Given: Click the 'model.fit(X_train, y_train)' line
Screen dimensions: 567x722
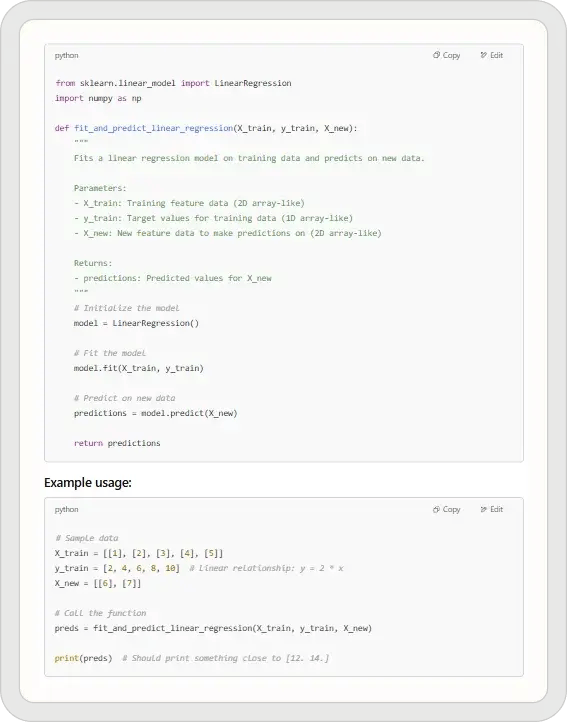Looking at the screenshot, I should [139, 368].
